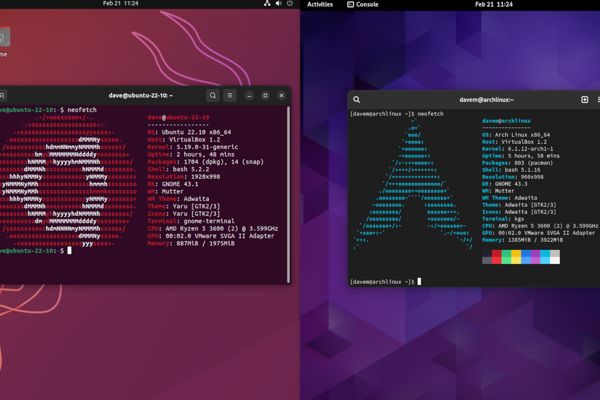Close the dave@ubuntu-22-10 terminal window
Viewport: 600px width, 400px height.
click(x=282, y=96)
